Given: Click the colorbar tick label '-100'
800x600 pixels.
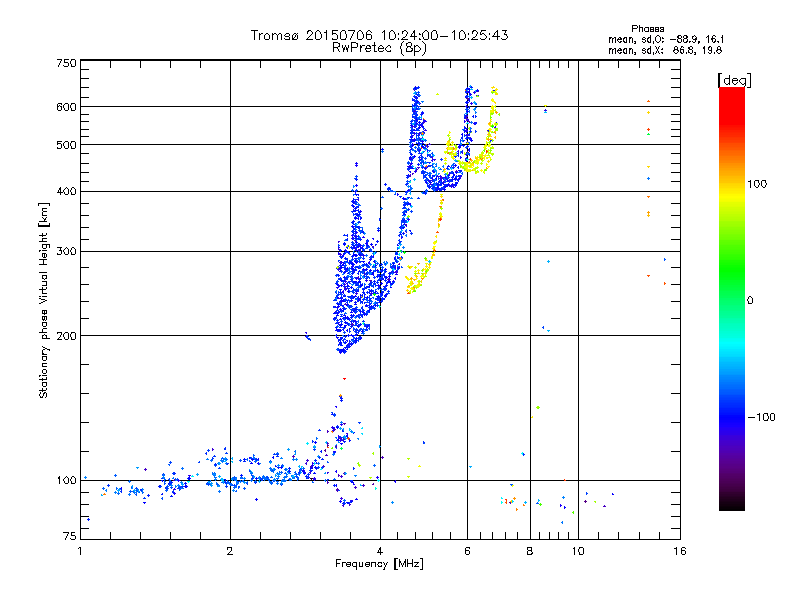Looking at the screenshot, I should (x=762, y=417).
